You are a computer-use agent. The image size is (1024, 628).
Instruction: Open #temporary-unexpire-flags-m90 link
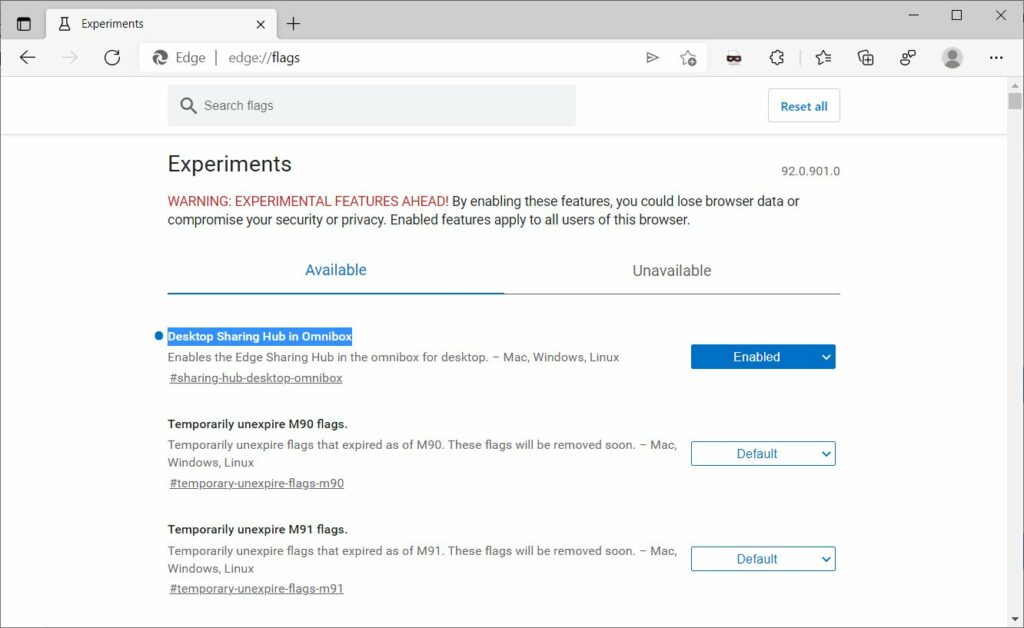pyautogui.click(x=257, y=483)
